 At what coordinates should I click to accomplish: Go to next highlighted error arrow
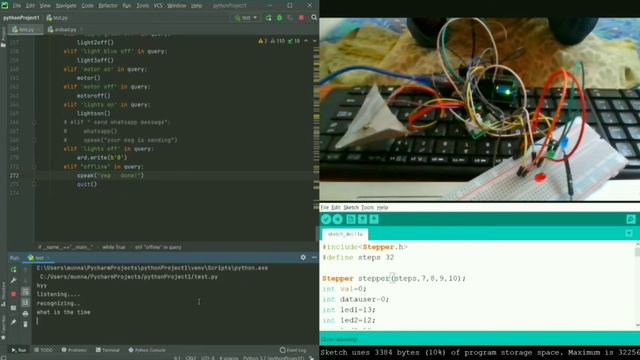pos(314,41)
